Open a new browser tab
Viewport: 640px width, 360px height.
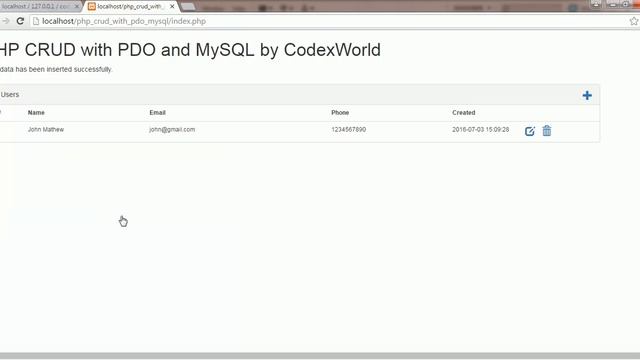pos(188,7)
